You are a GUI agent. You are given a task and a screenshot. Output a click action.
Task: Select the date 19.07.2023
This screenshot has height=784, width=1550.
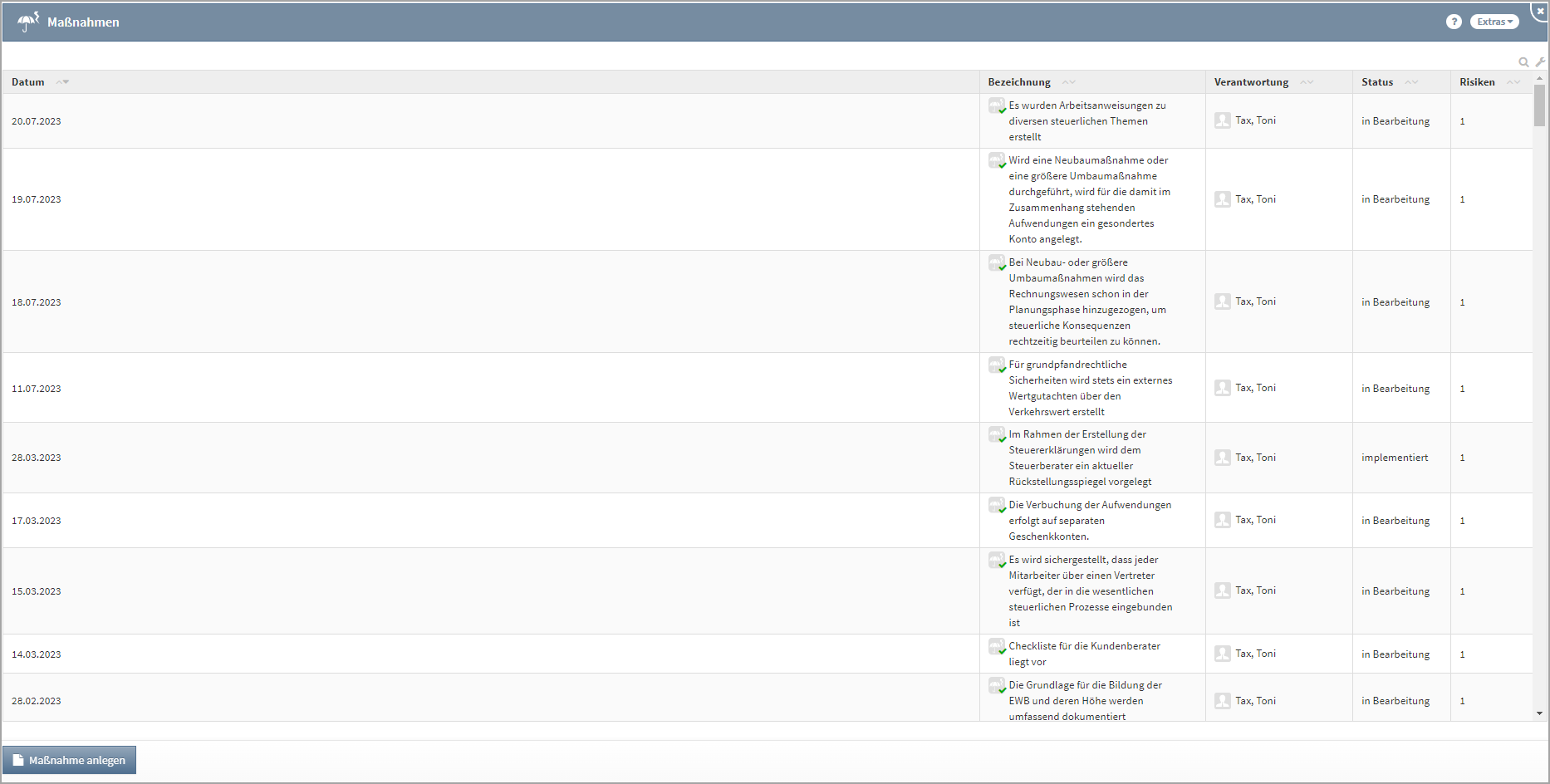pos(37,199)
